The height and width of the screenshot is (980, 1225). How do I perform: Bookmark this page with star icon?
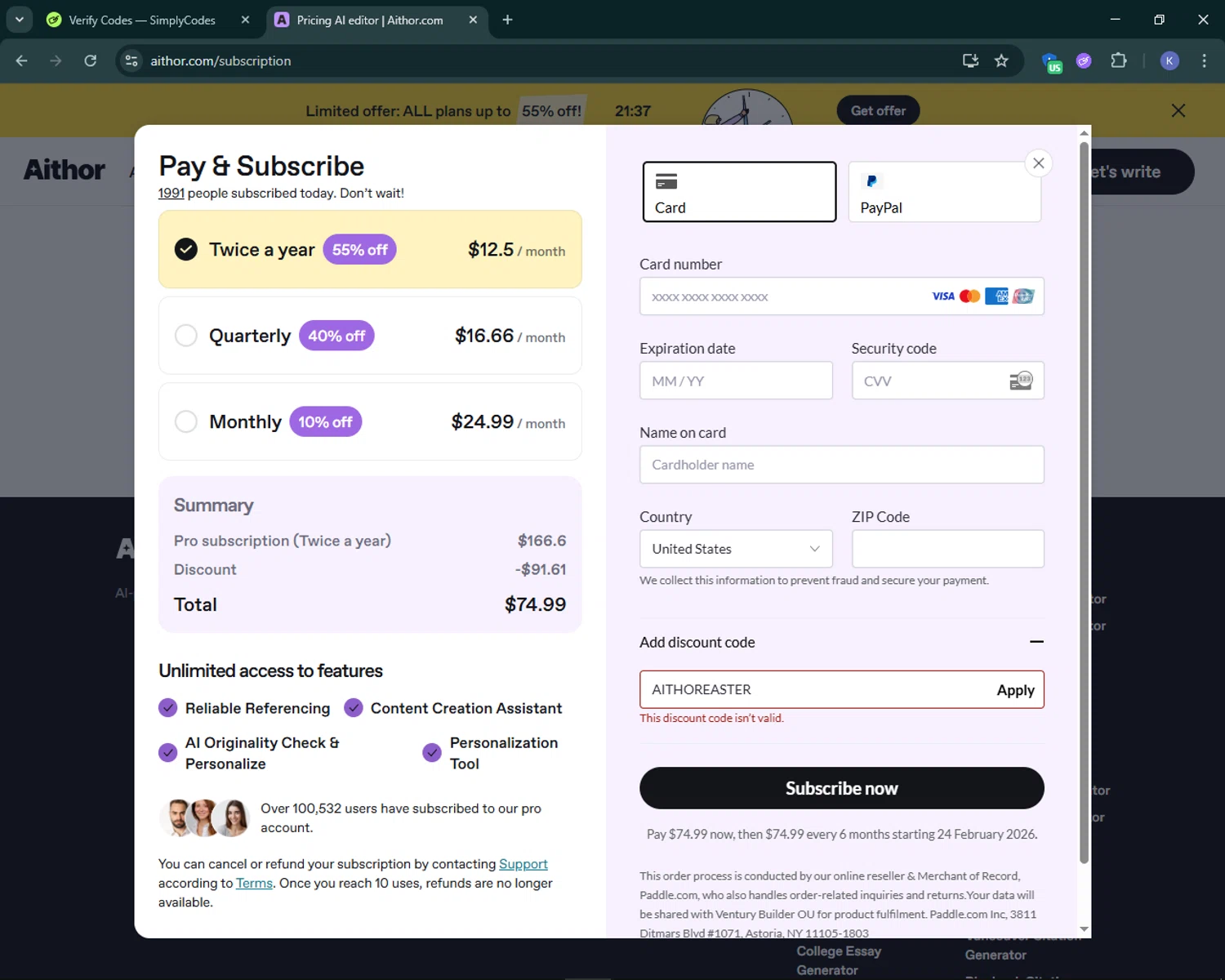(1001, 60)
